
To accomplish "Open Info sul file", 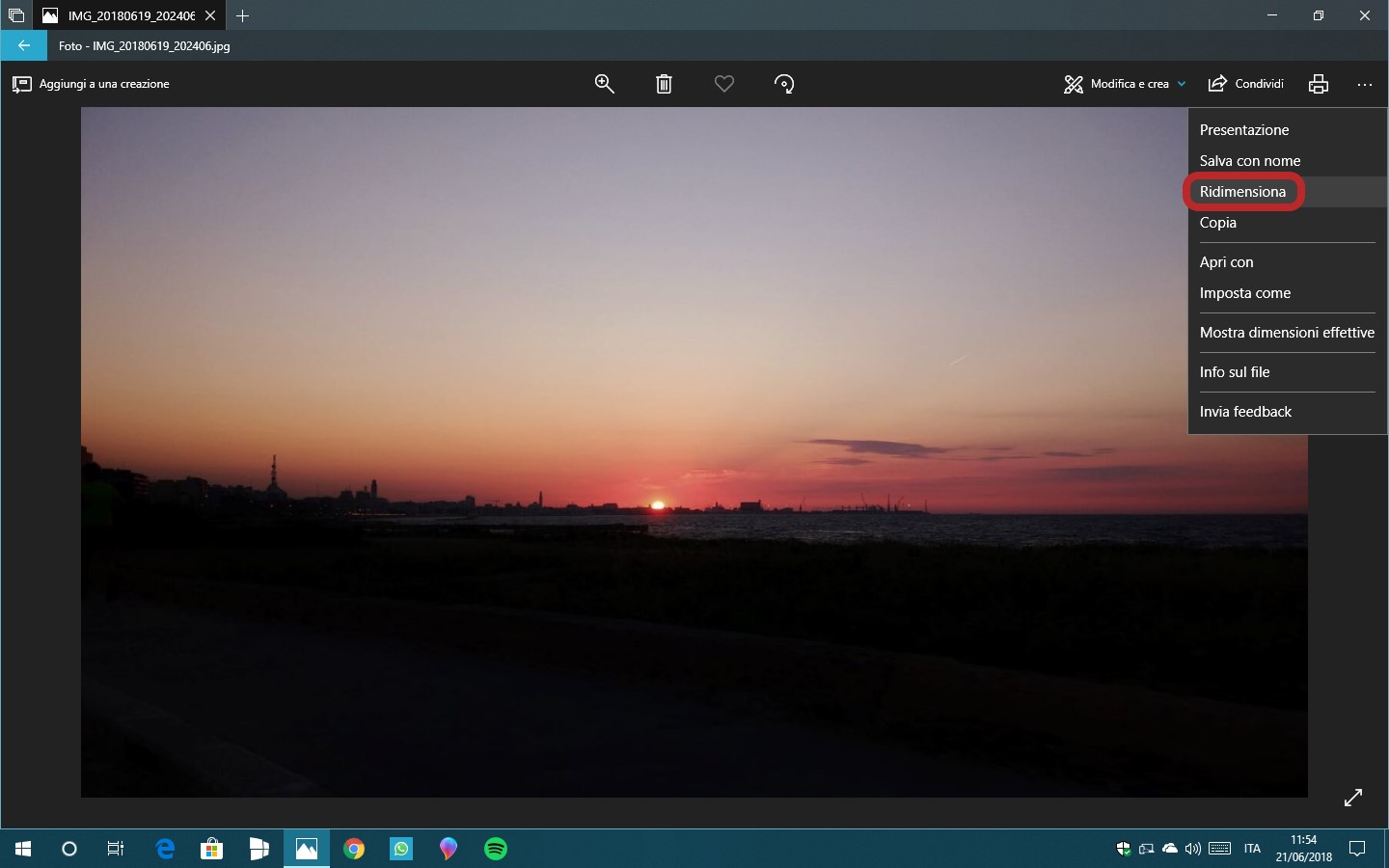I will [1287, 372].
